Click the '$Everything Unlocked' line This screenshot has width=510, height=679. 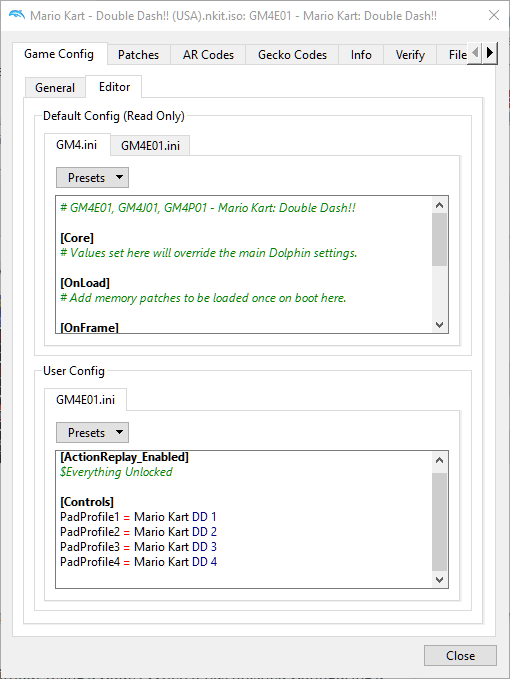click(116, 472)
